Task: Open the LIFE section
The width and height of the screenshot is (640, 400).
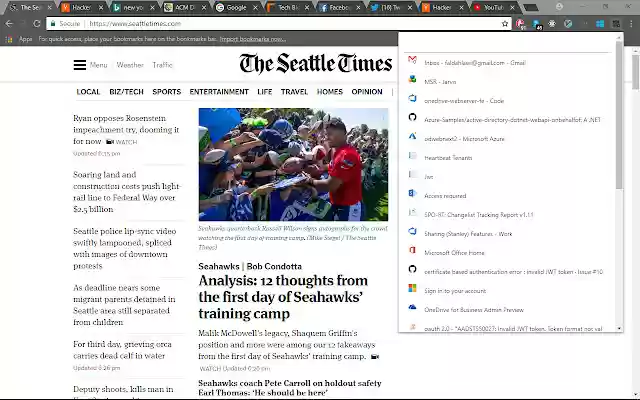Action: [x=264, y=92]
